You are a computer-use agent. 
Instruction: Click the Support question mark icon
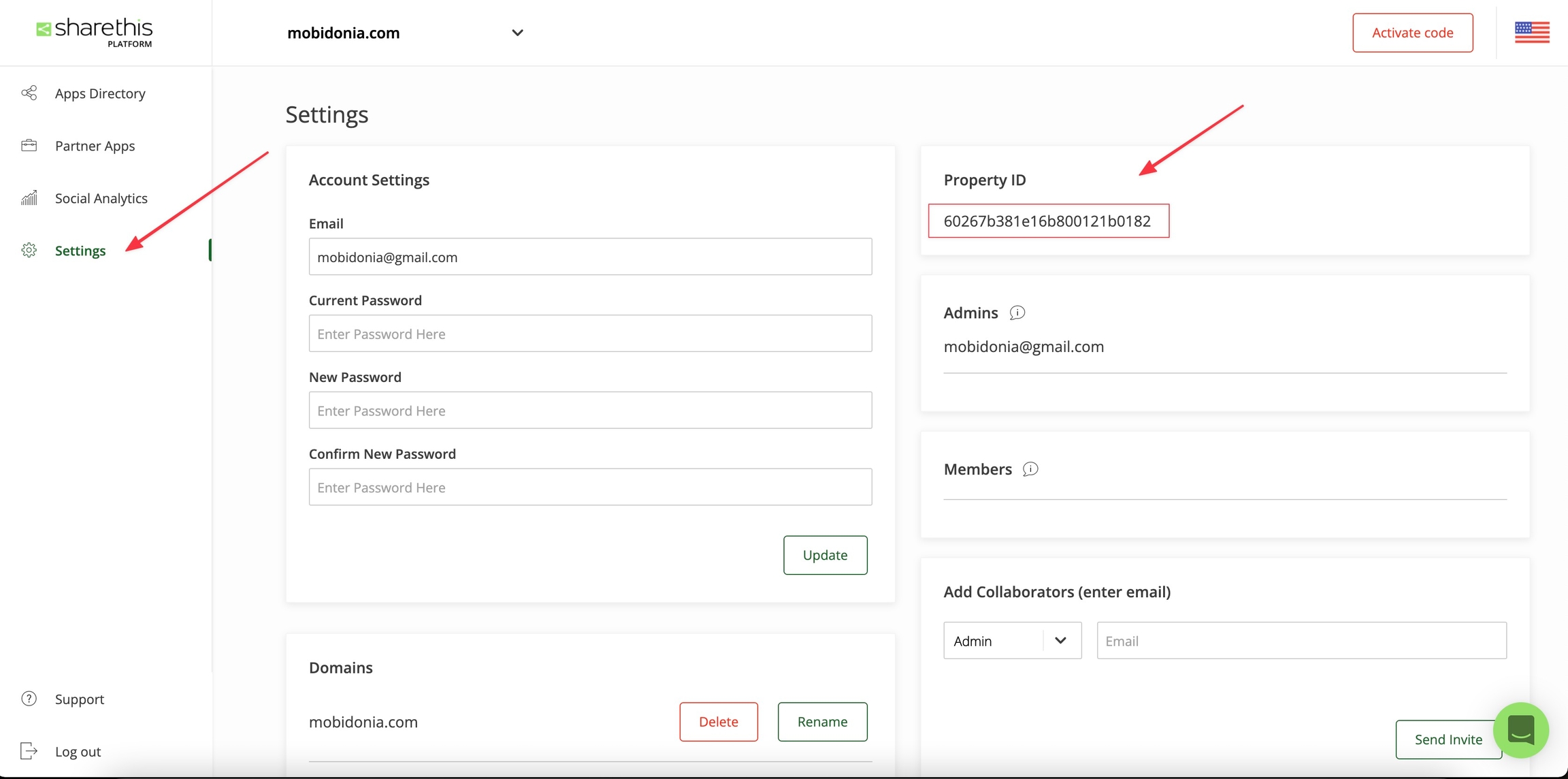click(x=29, y=699)
